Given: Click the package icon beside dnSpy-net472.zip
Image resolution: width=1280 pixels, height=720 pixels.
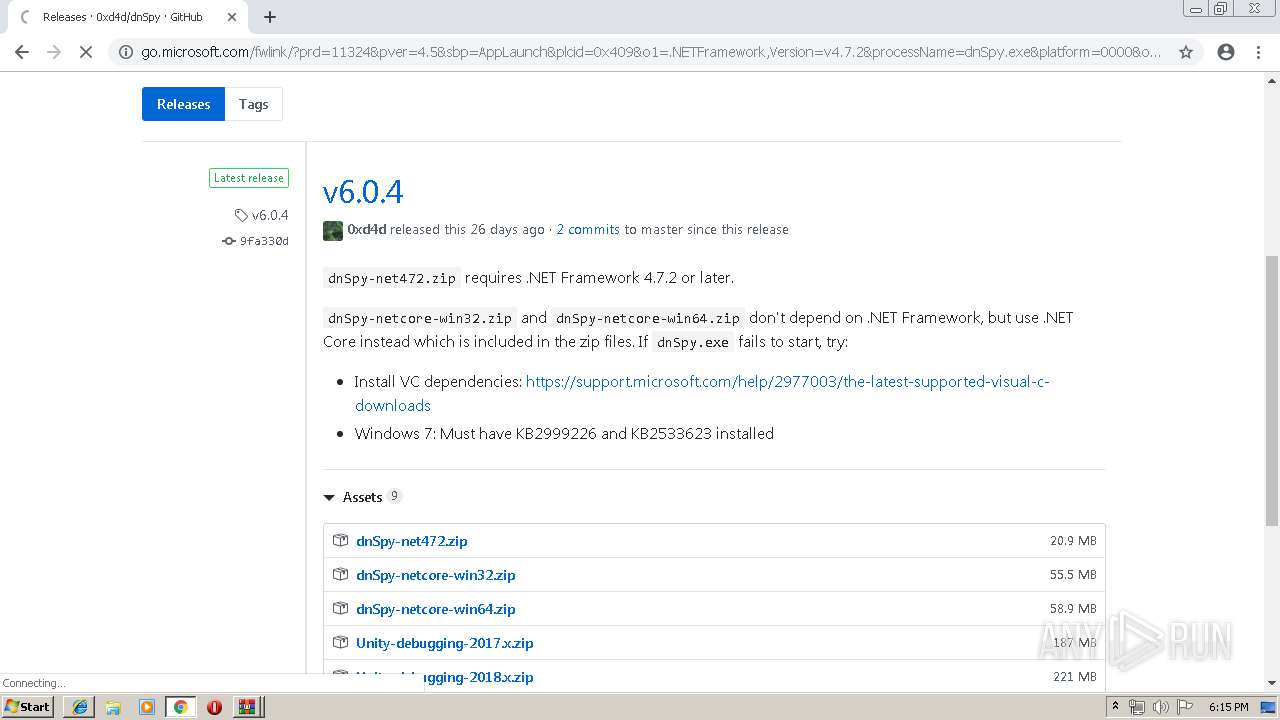Looking at the screenshot, I should 340,540.
